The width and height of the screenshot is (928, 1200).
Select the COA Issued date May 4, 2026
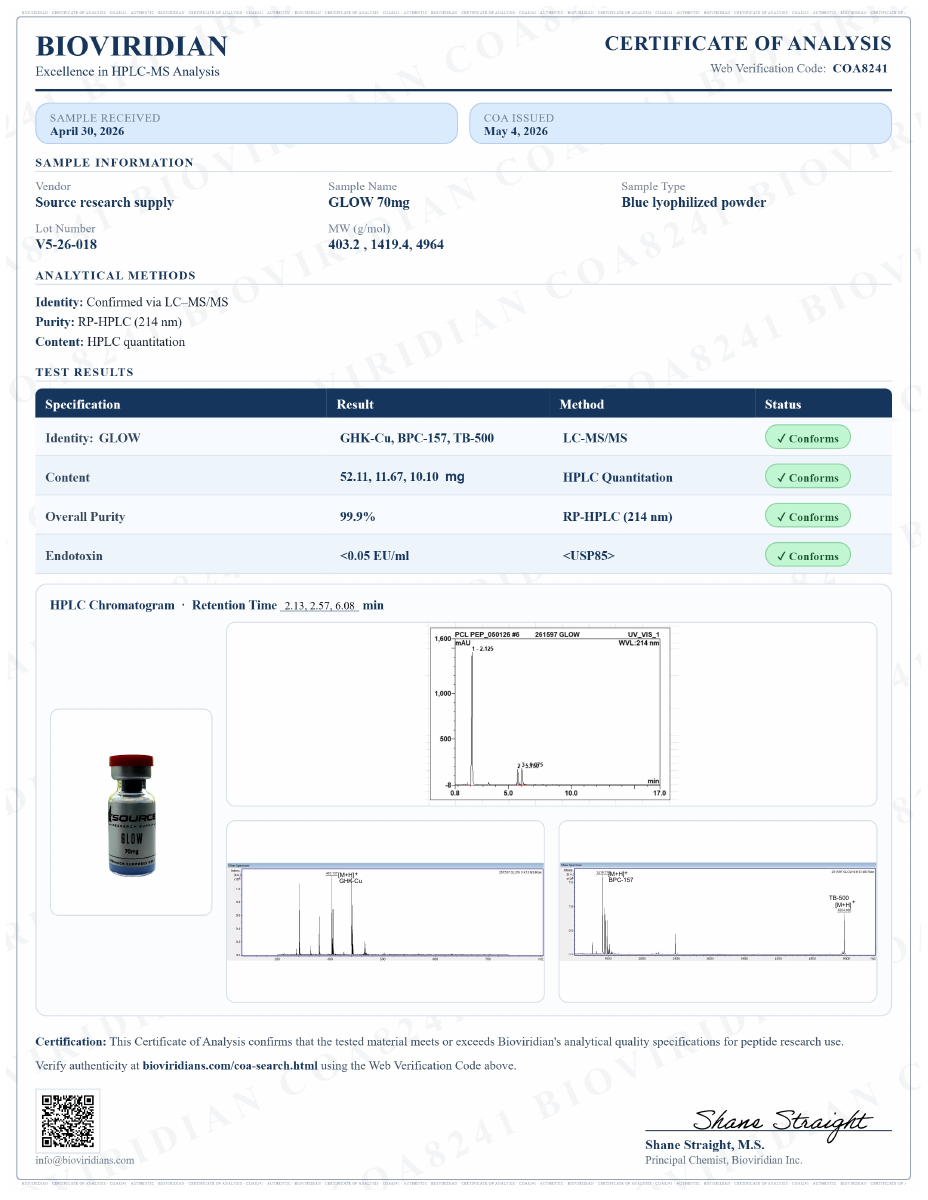point(516,131)
